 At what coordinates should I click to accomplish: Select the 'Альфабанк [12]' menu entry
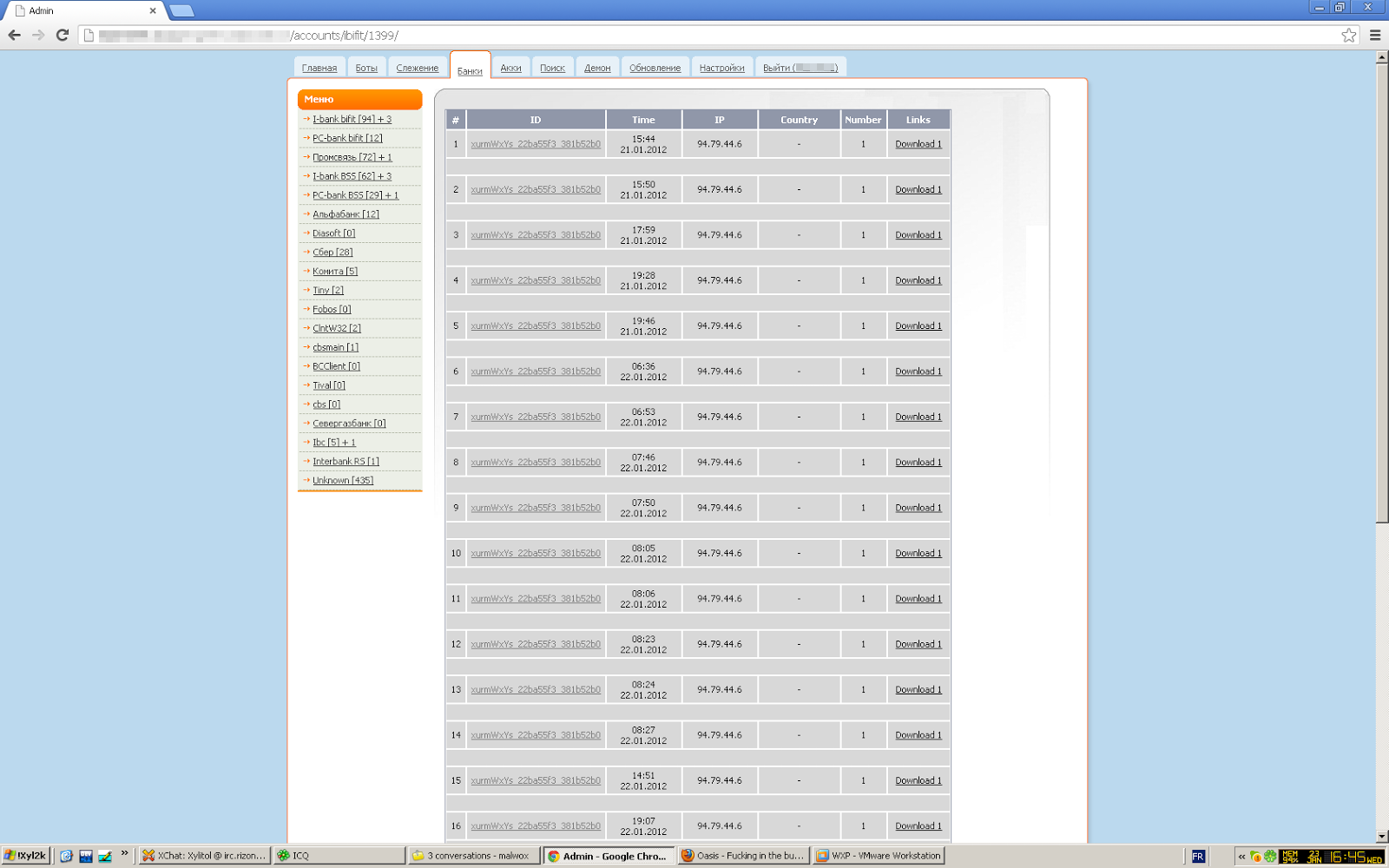click(346, 215)
